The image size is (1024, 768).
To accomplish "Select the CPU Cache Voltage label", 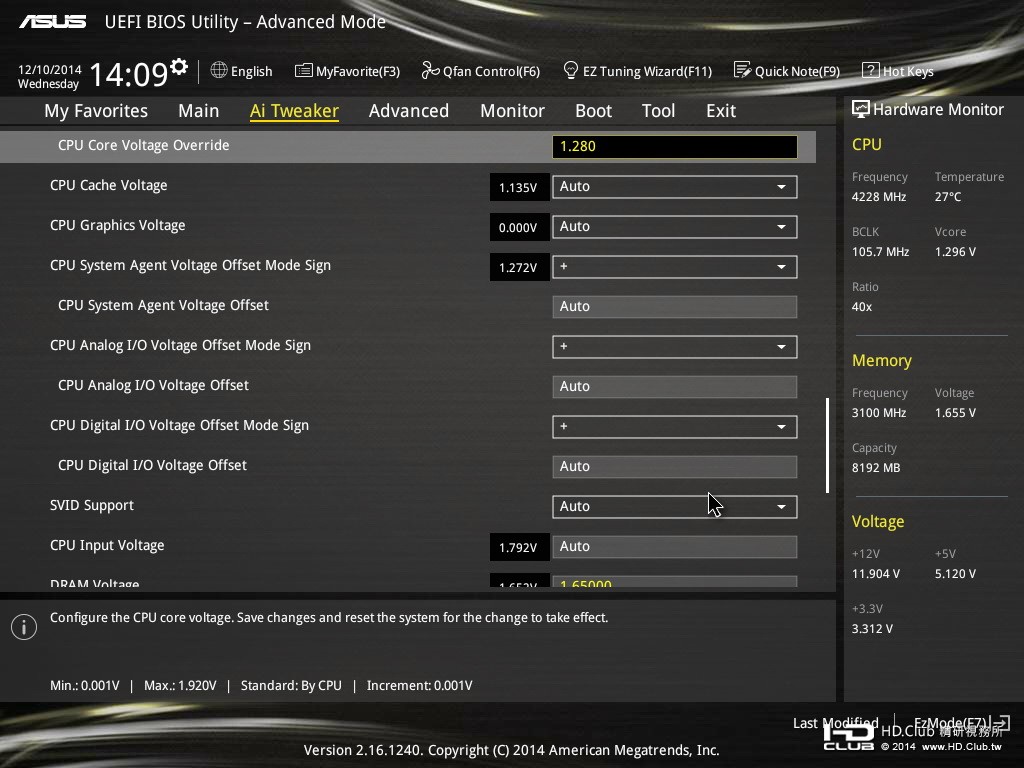I will (108, 185).
